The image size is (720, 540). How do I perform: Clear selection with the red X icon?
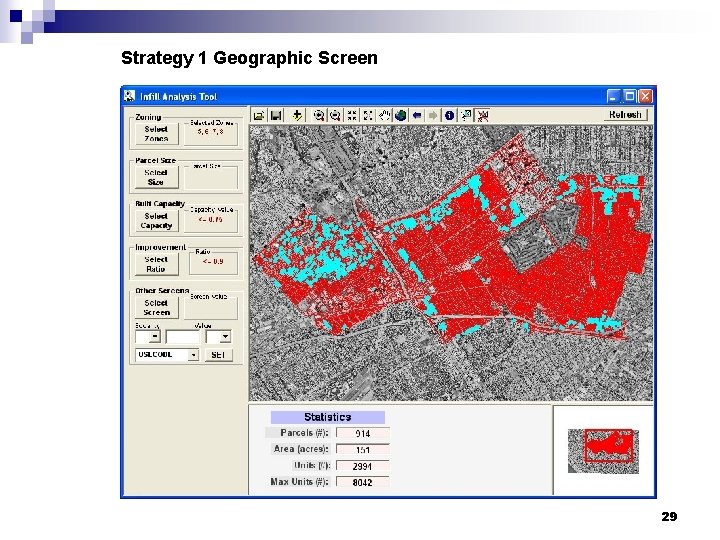point(483,115)
